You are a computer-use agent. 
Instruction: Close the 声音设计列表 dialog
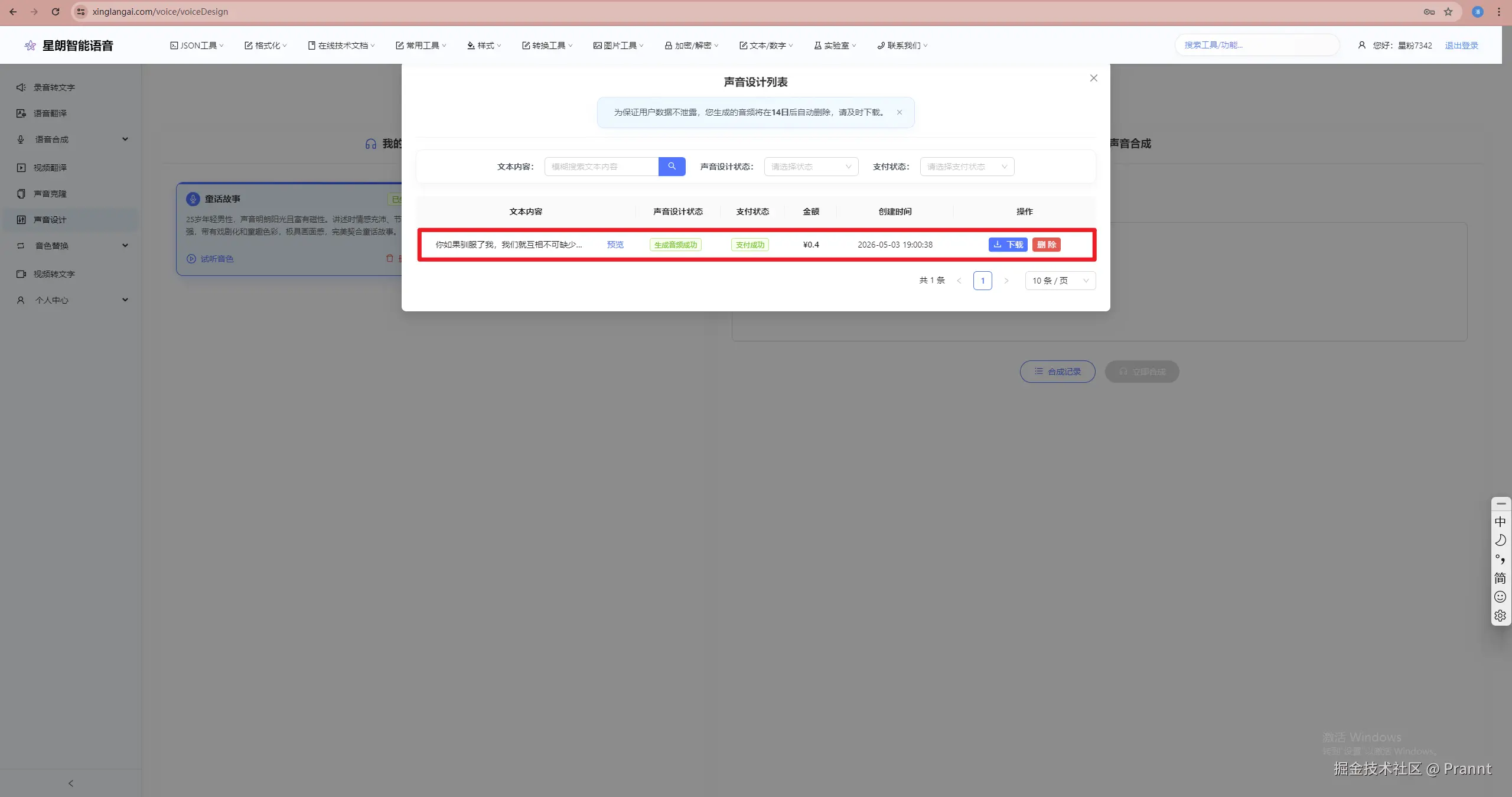1093,78
